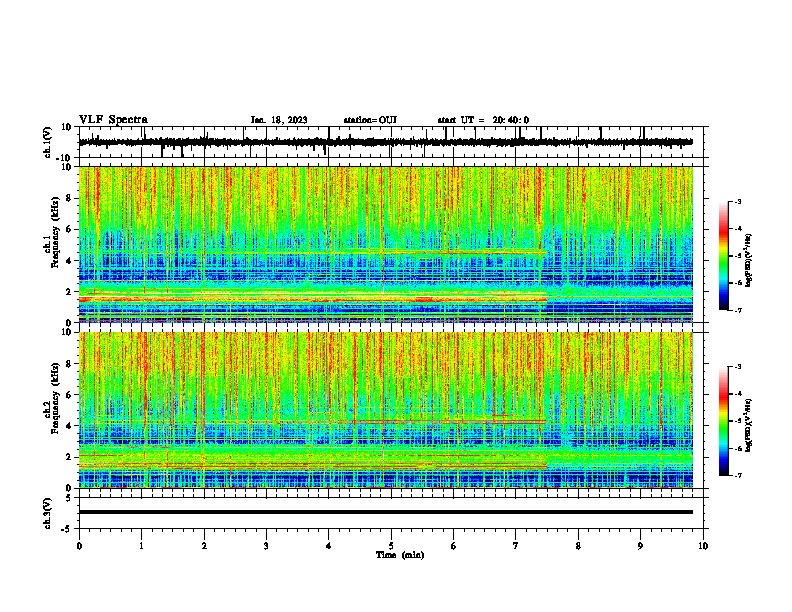
Task: Click the ch.2 spectrogram color bar
Action: pos(723,421)
